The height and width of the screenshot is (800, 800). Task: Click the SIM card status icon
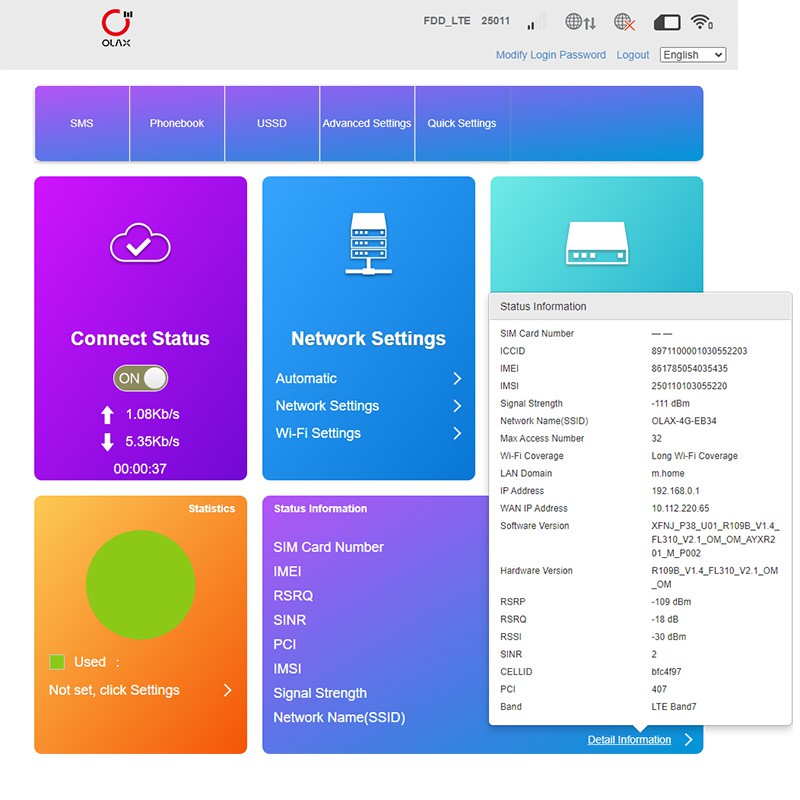click(667, 22)
